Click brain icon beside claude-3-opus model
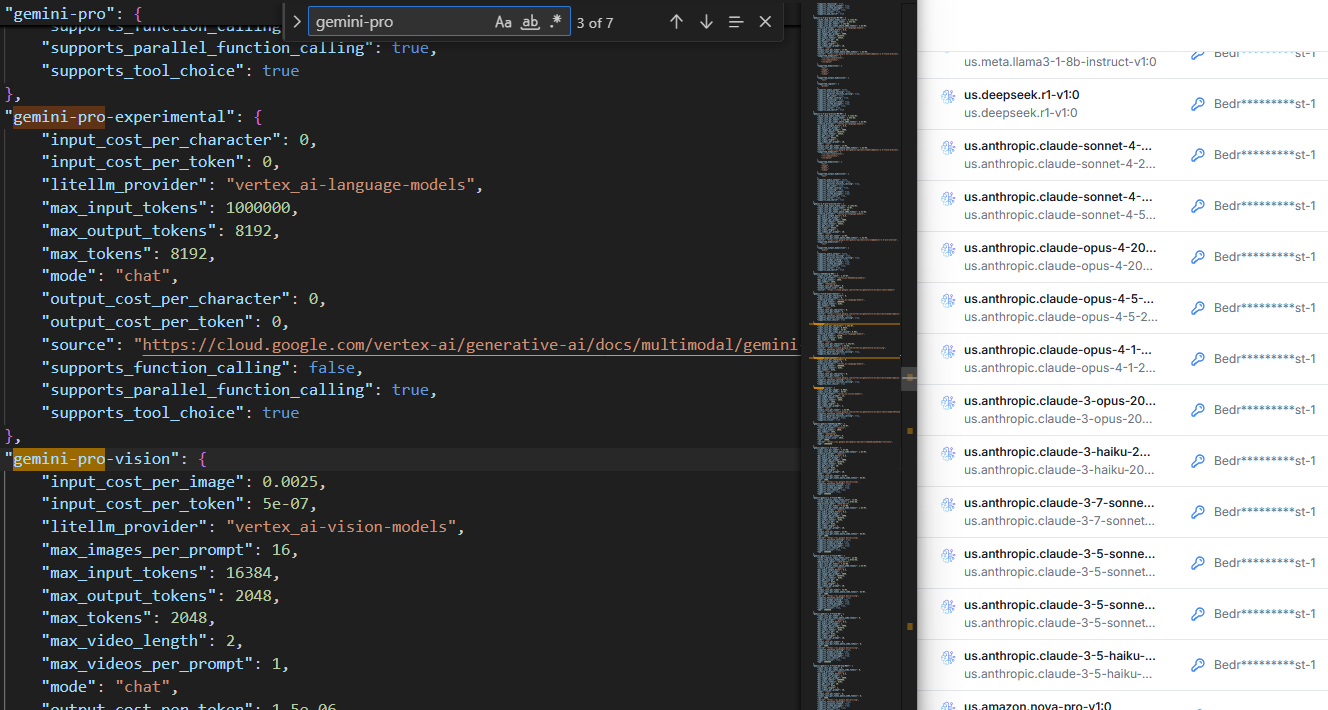This screenshot has width=1328, height=710. tap(949, 402)
